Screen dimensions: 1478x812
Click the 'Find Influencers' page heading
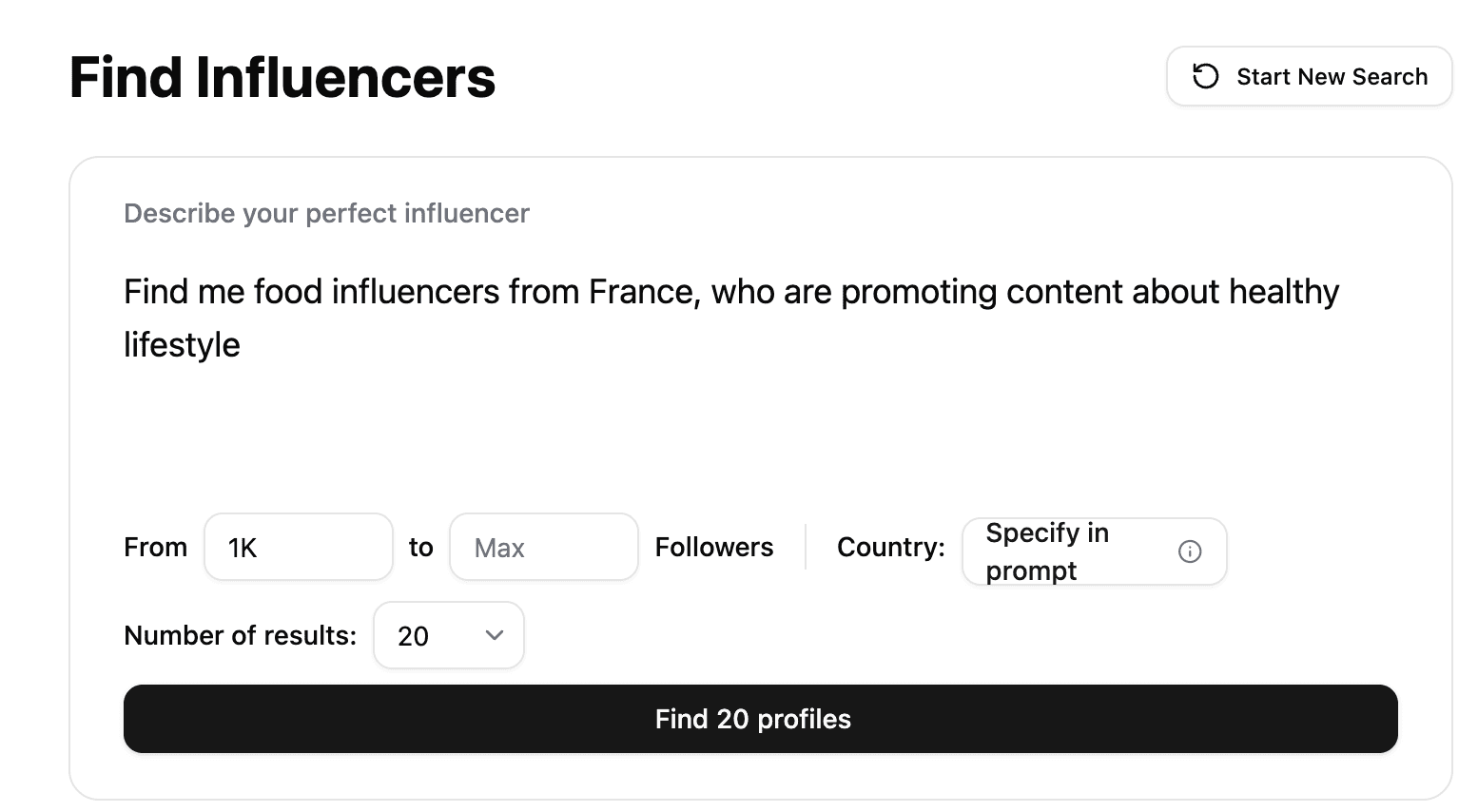[x=282, y=77]
